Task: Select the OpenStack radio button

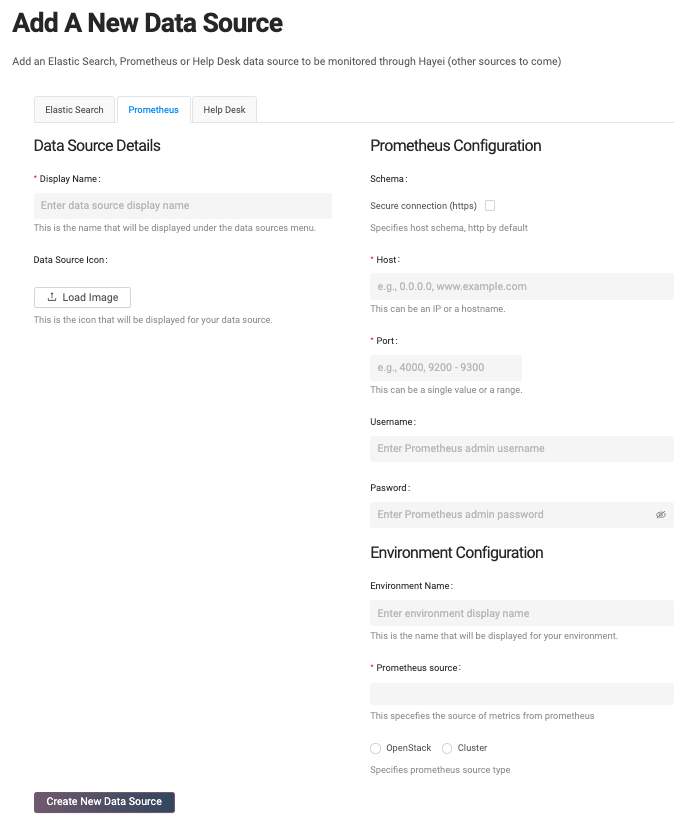Action: point(376,748)
